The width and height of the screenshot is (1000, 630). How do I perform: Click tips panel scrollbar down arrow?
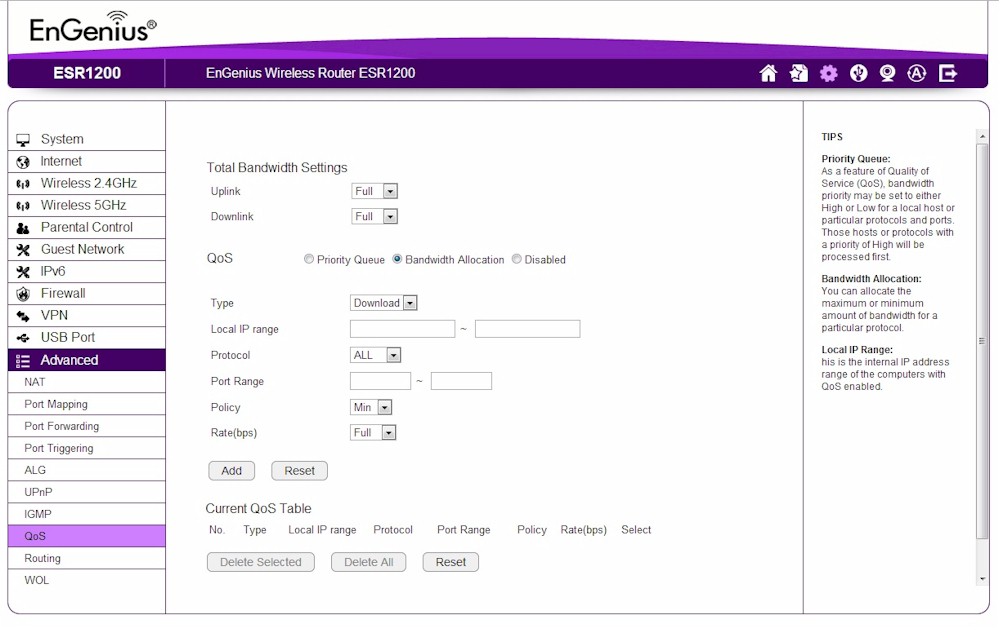pos(982,579)
